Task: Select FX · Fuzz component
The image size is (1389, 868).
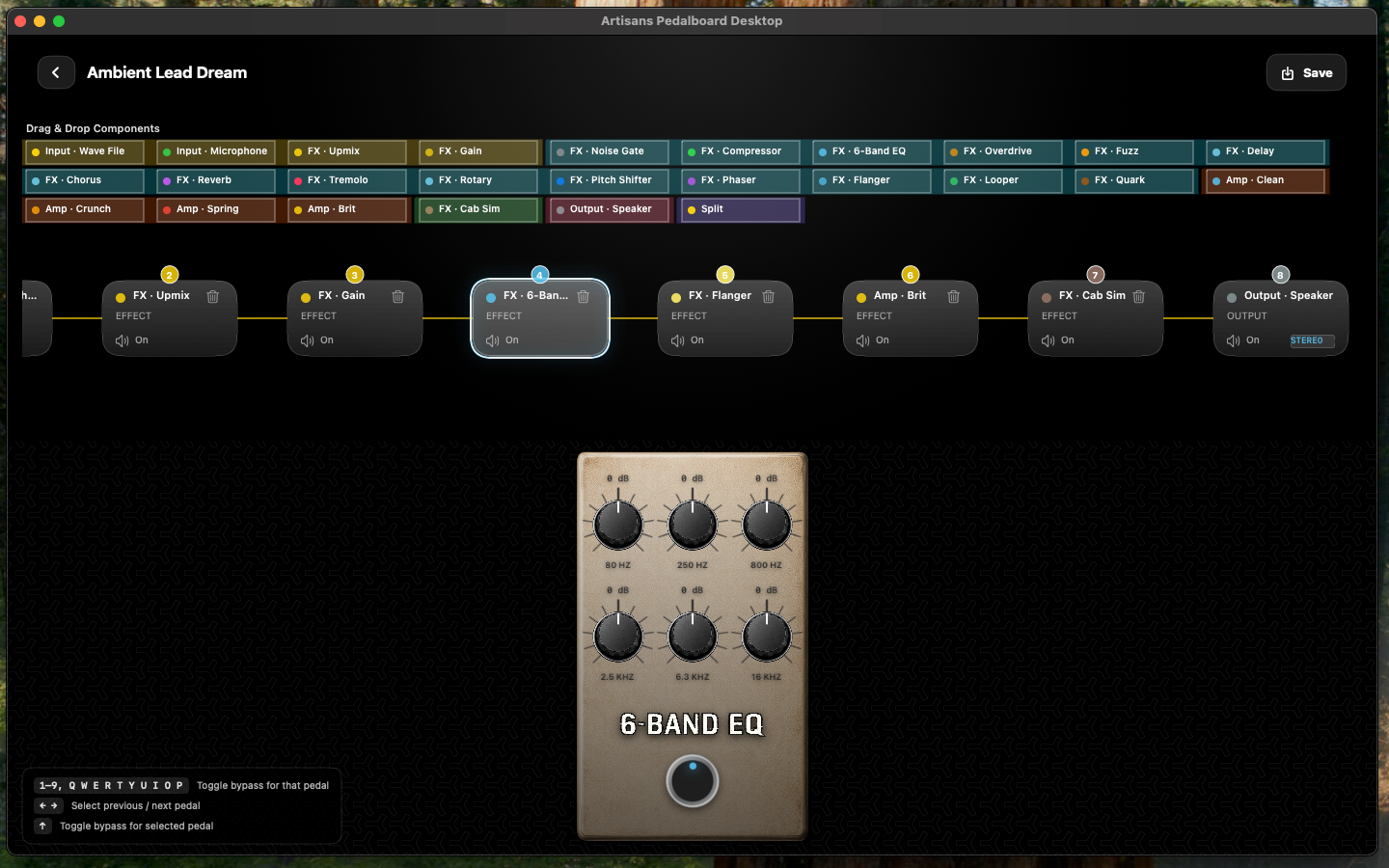Action: tap(1134, 151)
